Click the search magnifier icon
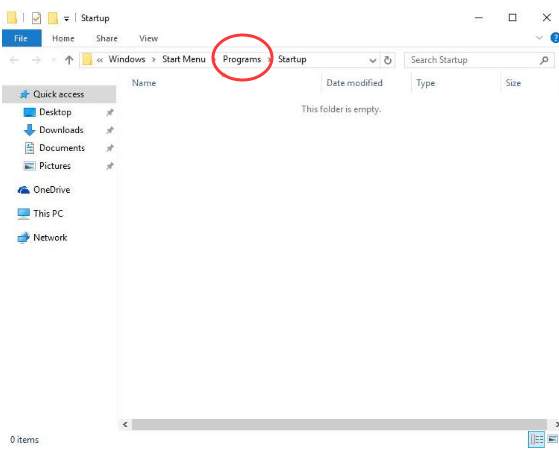 coord(544,60)
